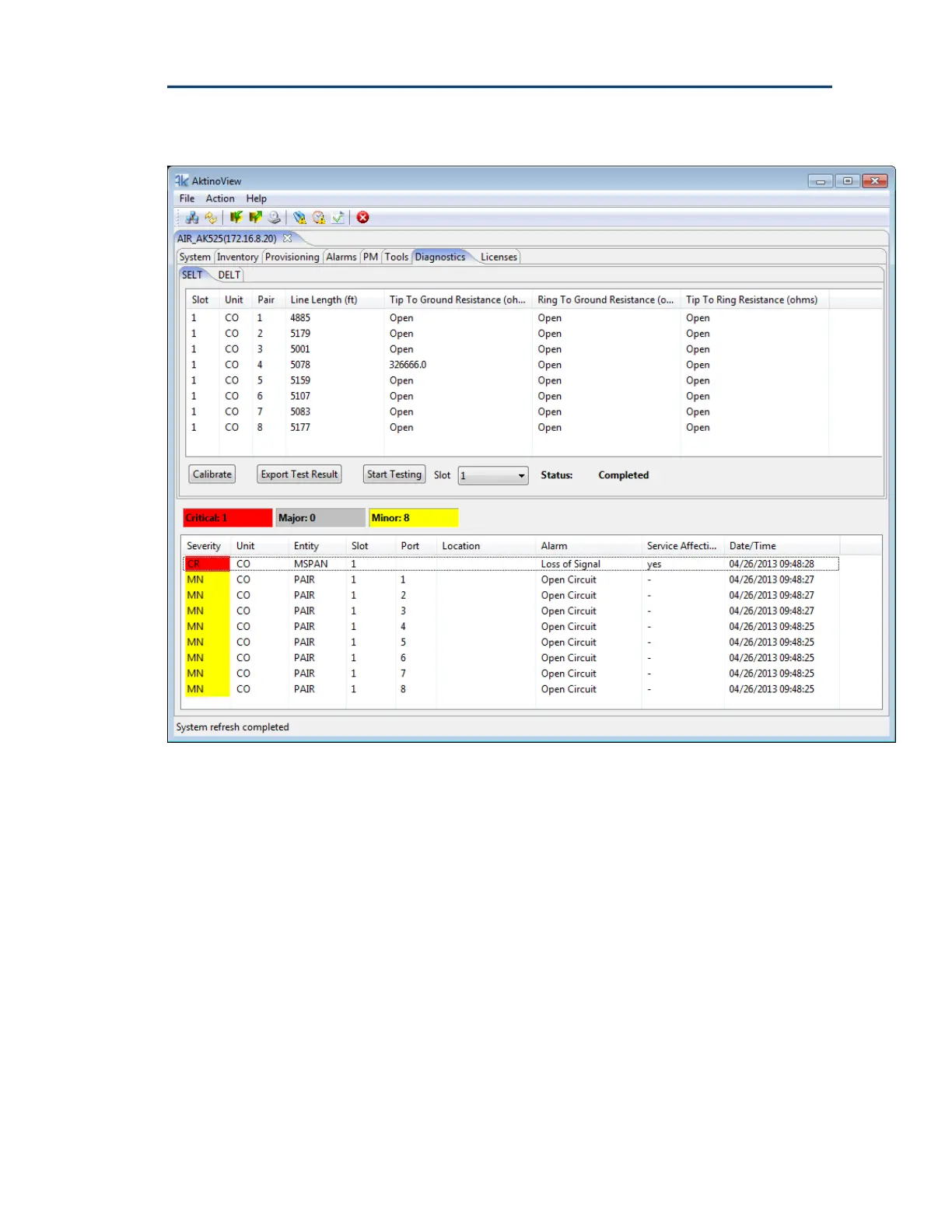Select the SELT sub-tab
The width and height of the screenshot is (952, 1232).
tap(192, 275)
